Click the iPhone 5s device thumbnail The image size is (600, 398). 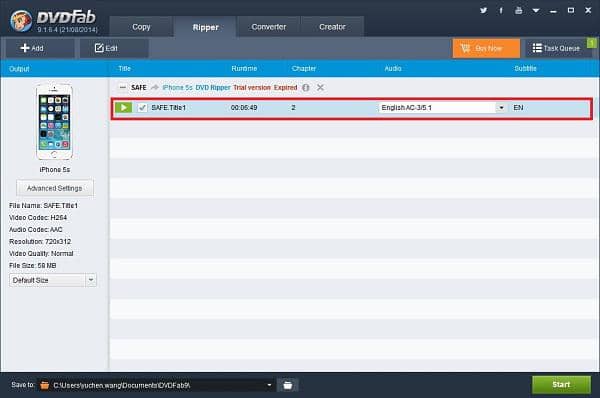[54, 121]
